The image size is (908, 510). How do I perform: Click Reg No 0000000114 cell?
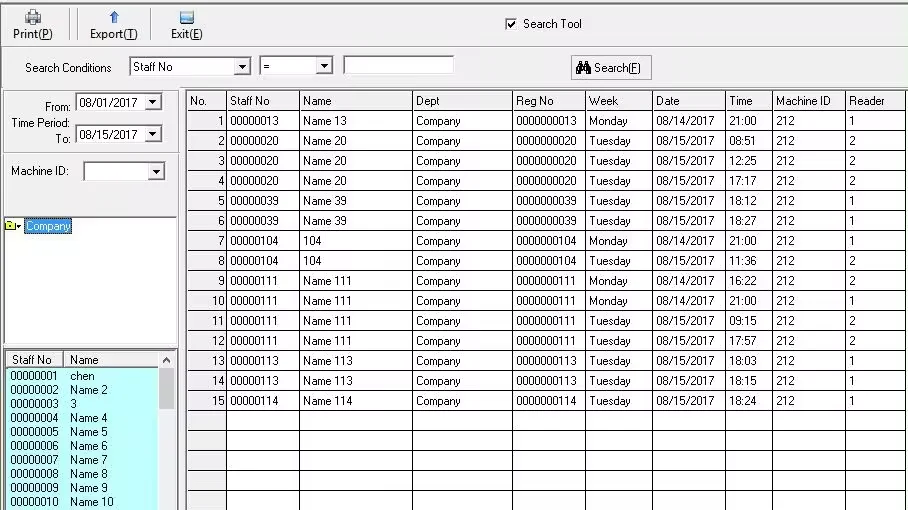coord(549,401)
